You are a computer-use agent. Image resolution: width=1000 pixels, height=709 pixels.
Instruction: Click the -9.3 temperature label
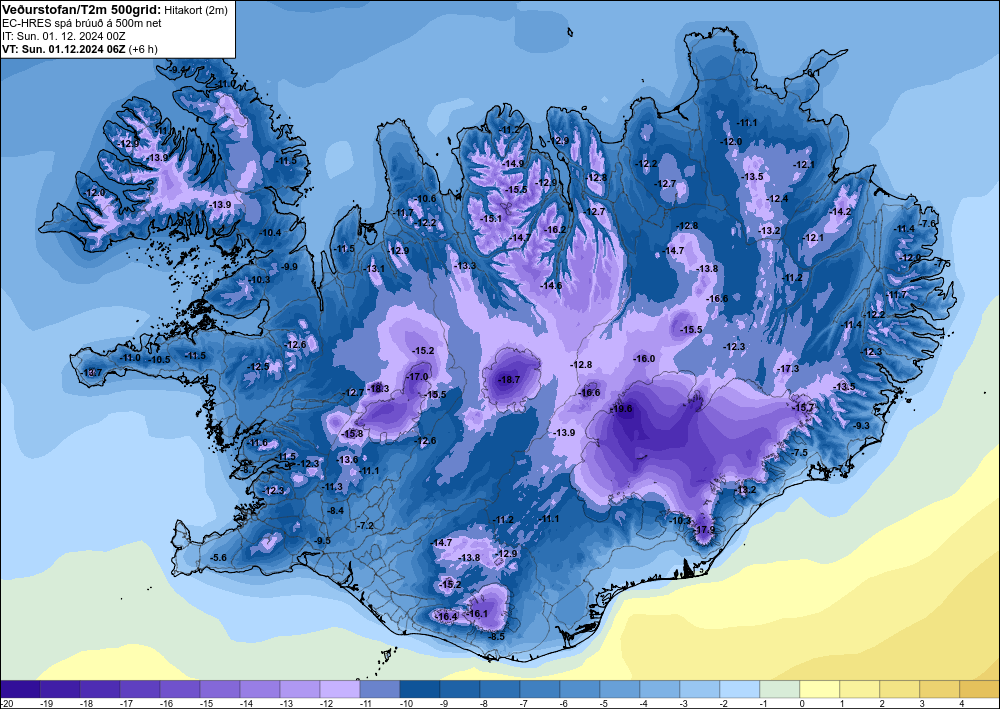coord(861,426)
